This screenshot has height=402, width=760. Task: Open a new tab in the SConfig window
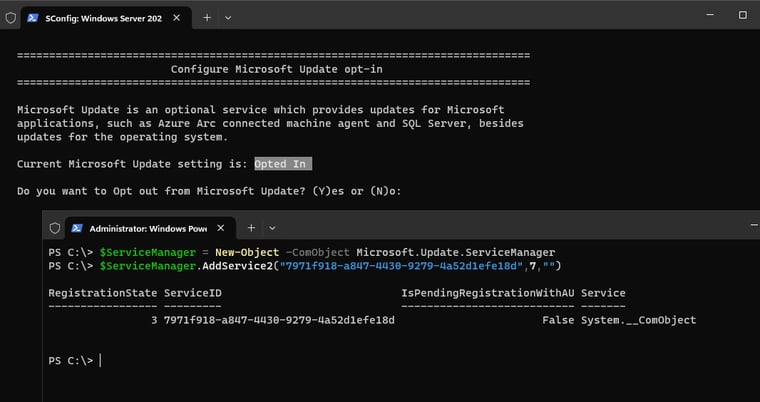point(207,18)
